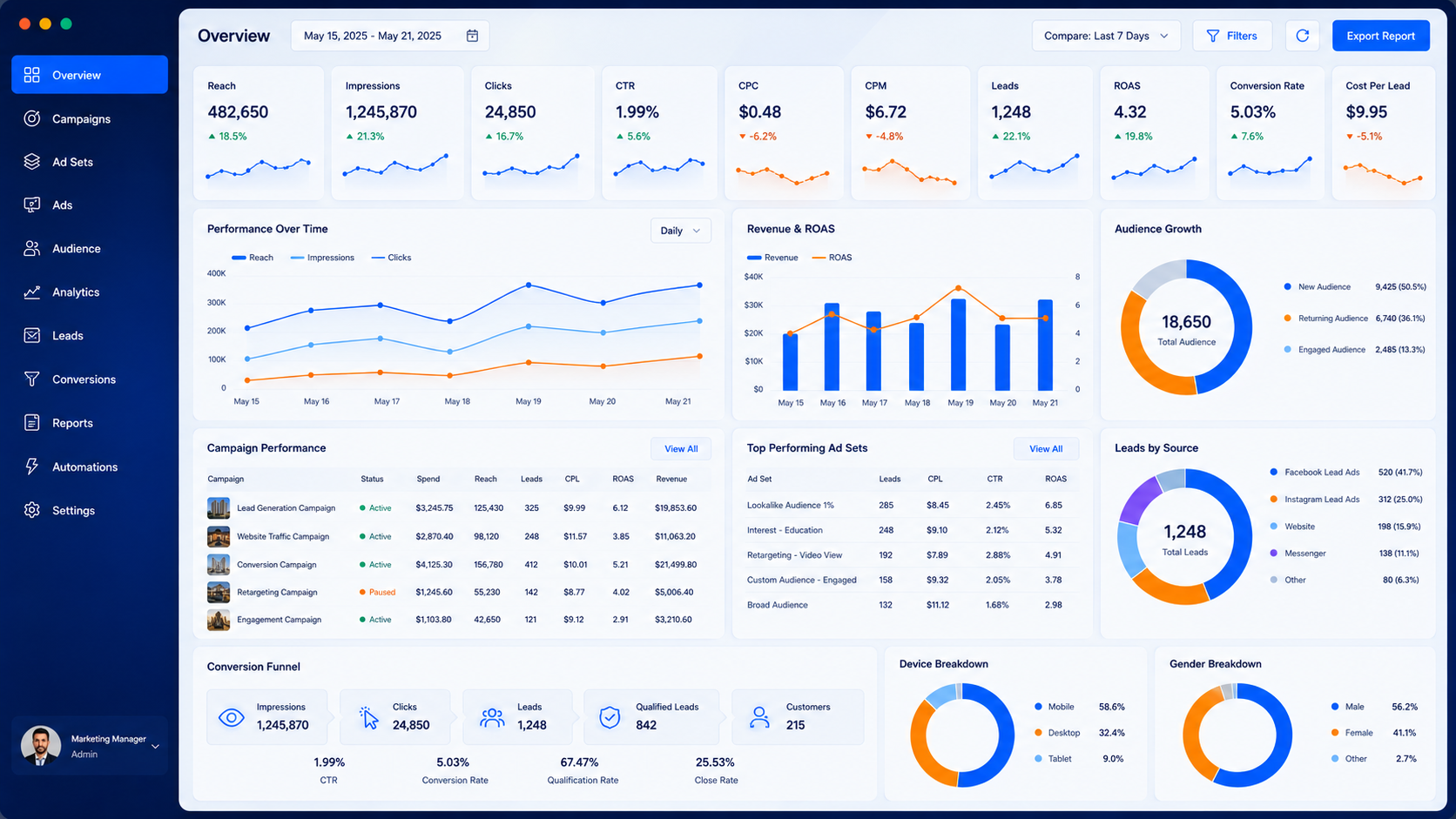Select Automations from the sidebar

pyautogui.click(x=90, y=467)
